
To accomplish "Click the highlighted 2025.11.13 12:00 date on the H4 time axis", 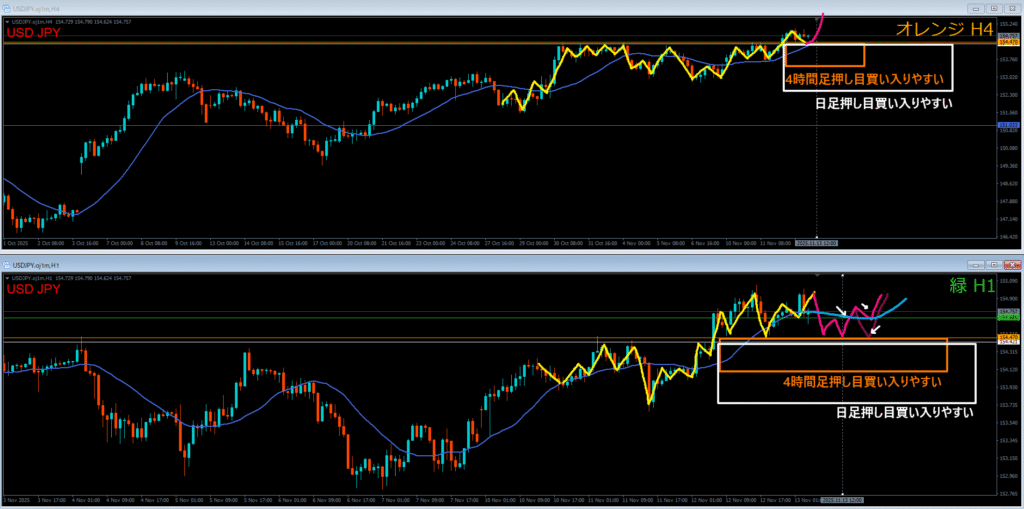I will (x=816, y=243).
